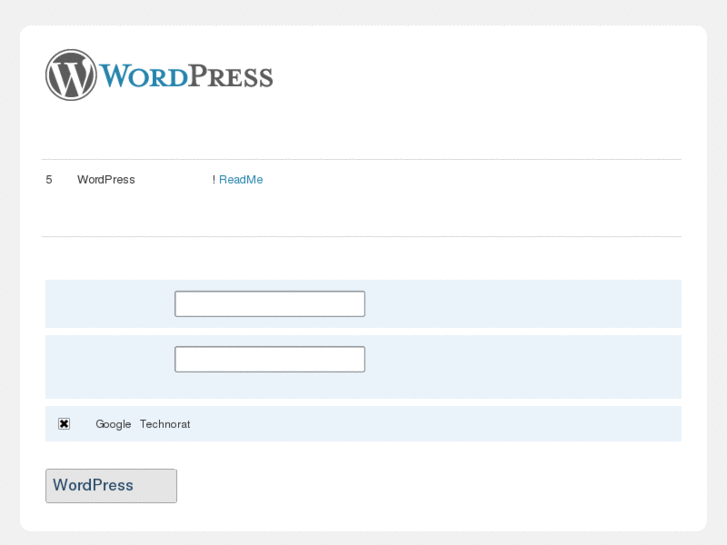Click the WordPress install button
727x545 pixels.
click(x=111, y=486)
